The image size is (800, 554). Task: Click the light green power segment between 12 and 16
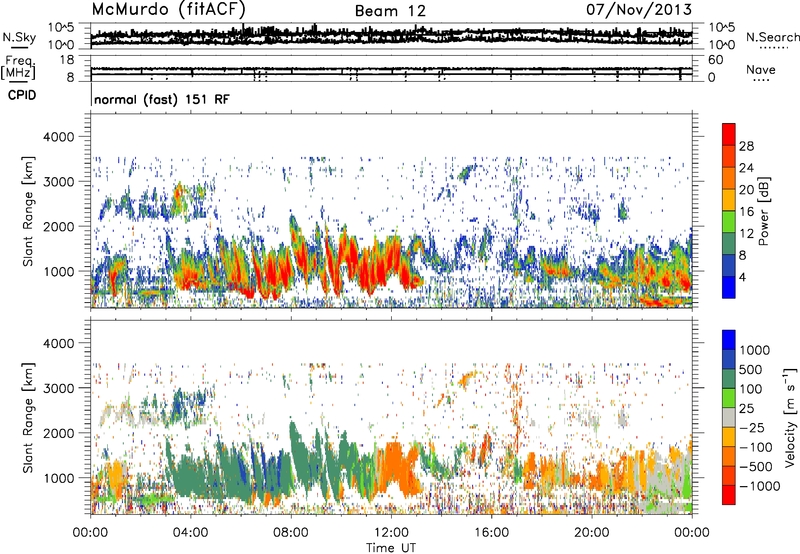click(729, 222)
